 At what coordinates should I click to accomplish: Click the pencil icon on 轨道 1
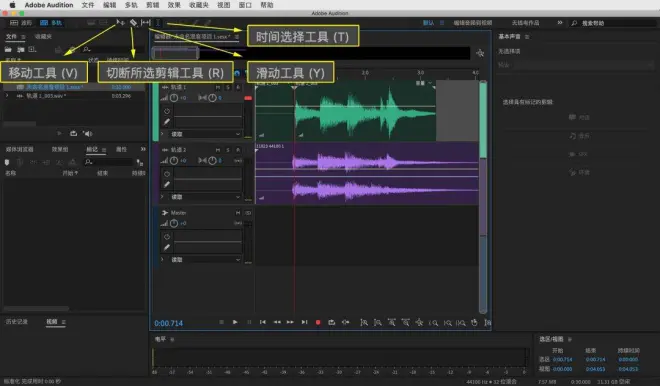[167, 122]
